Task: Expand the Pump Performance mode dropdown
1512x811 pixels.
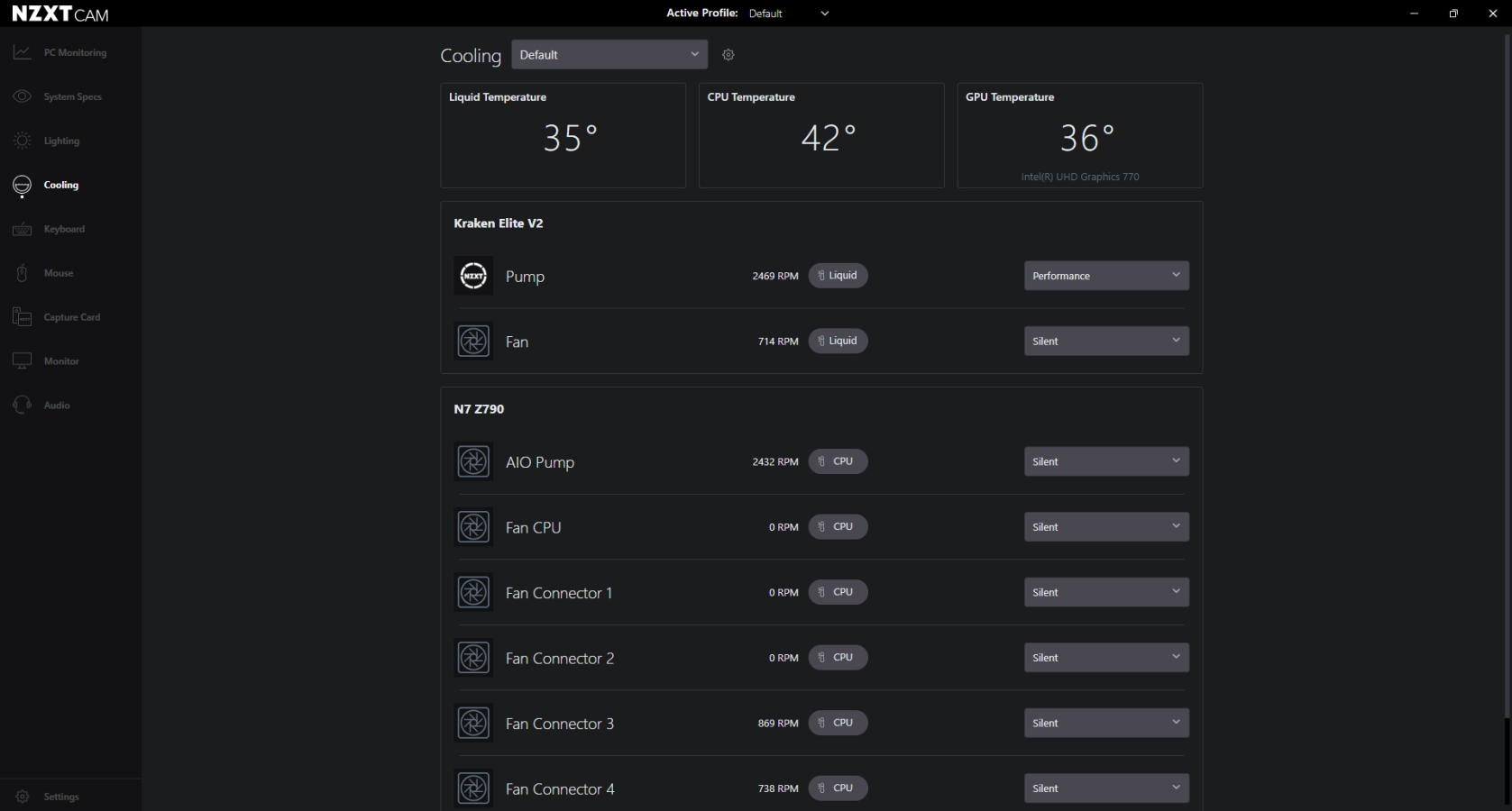Action: (x=1105, y=276)
